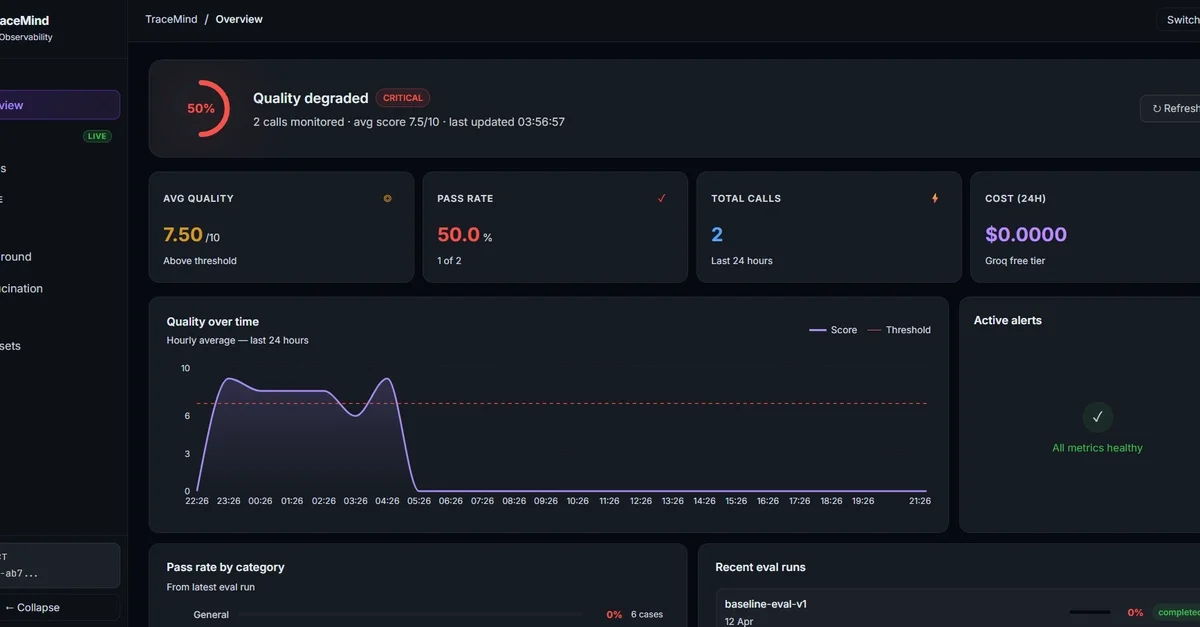
Task: Collapse the sidebar navigation
Action: (33, 607)
